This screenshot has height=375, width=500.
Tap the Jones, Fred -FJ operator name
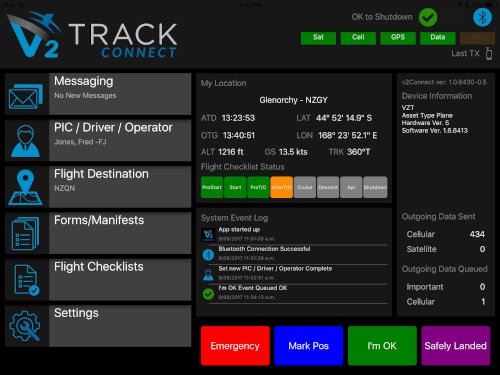(x=80, y=142)
